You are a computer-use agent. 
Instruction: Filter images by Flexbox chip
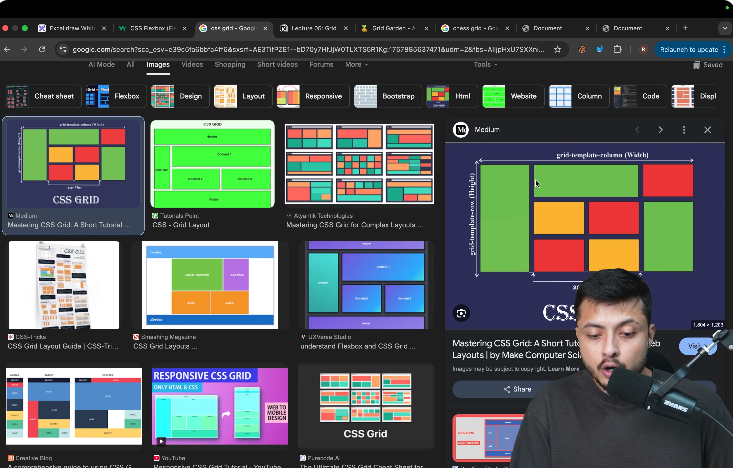pos(115,96)
